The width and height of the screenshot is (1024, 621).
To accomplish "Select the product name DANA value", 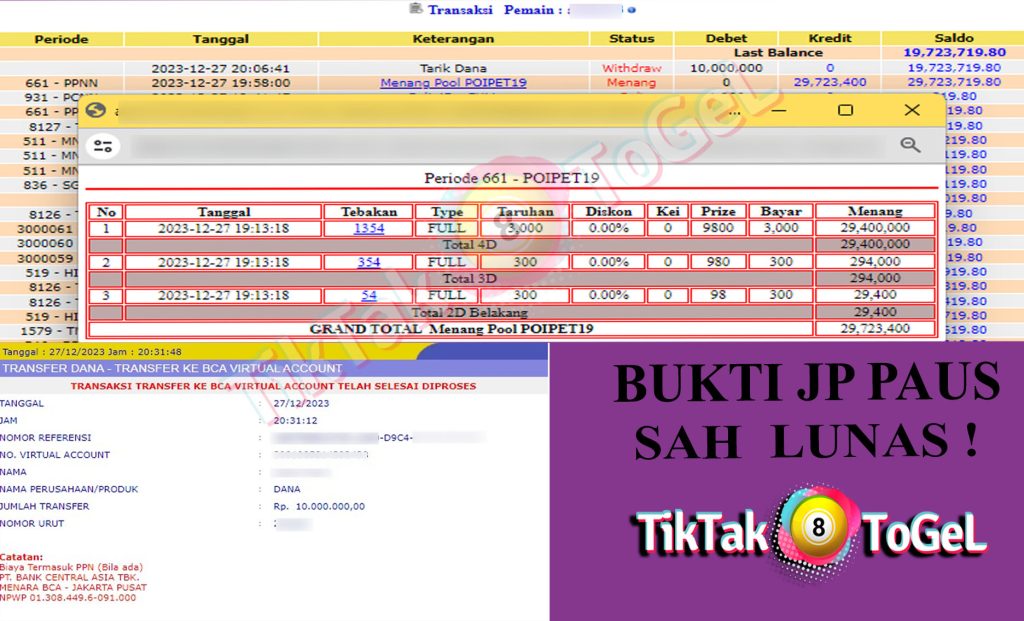I will pyautogui.click(x=287, y=489).
